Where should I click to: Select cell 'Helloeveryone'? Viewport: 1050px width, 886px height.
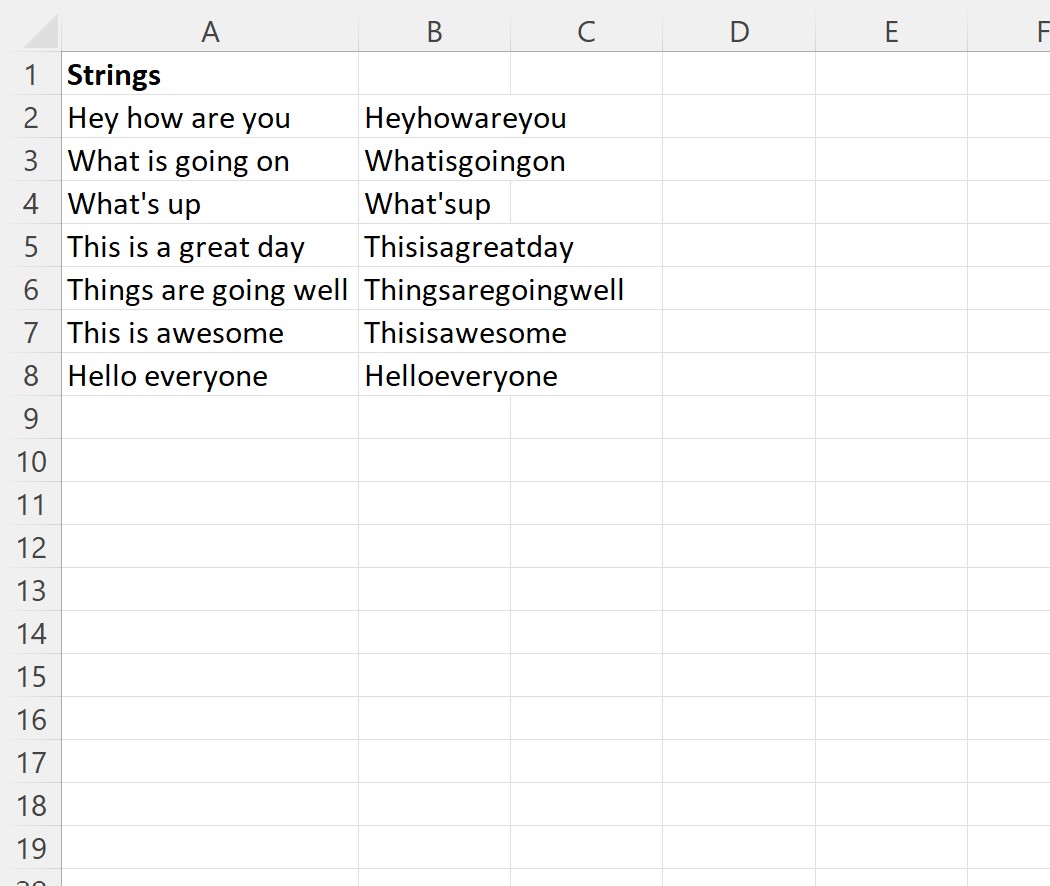[435, 374]
